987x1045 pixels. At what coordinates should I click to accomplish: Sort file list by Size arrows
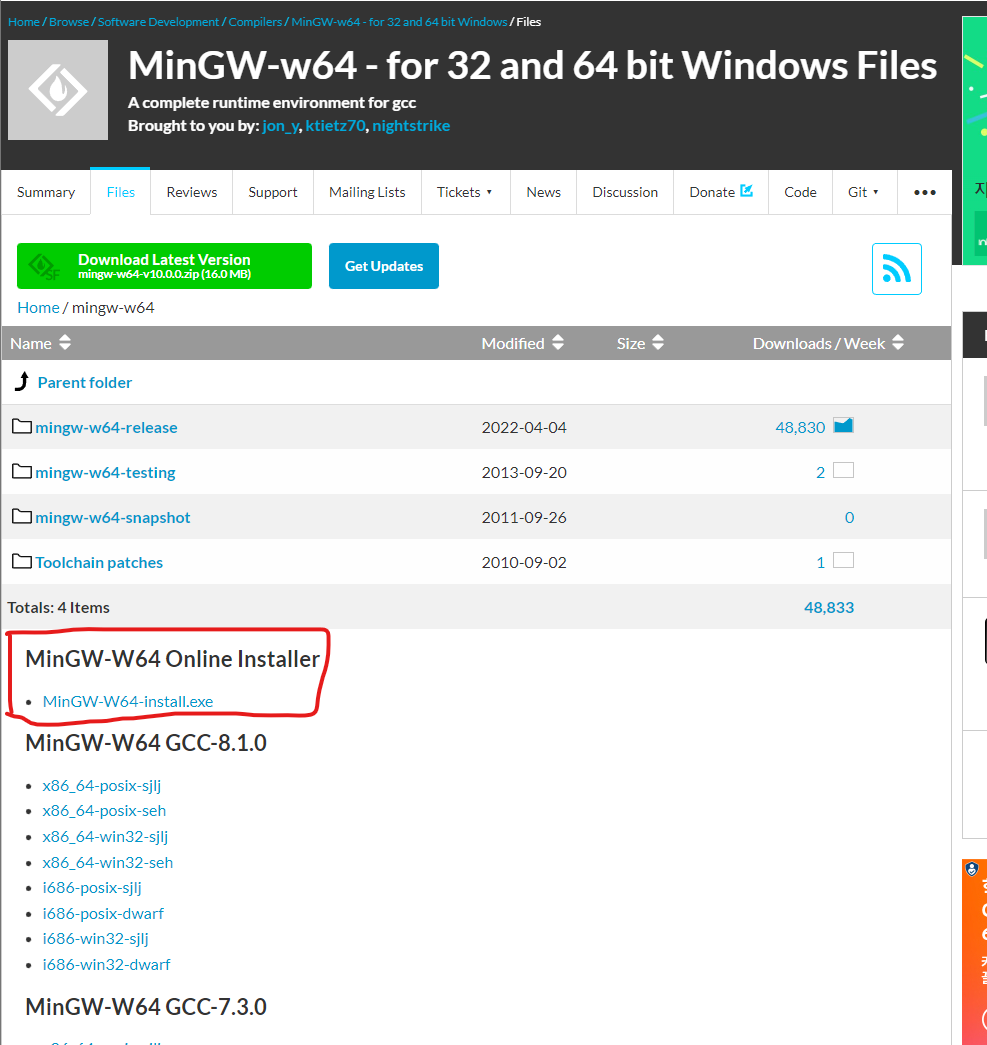pos(658,343)
